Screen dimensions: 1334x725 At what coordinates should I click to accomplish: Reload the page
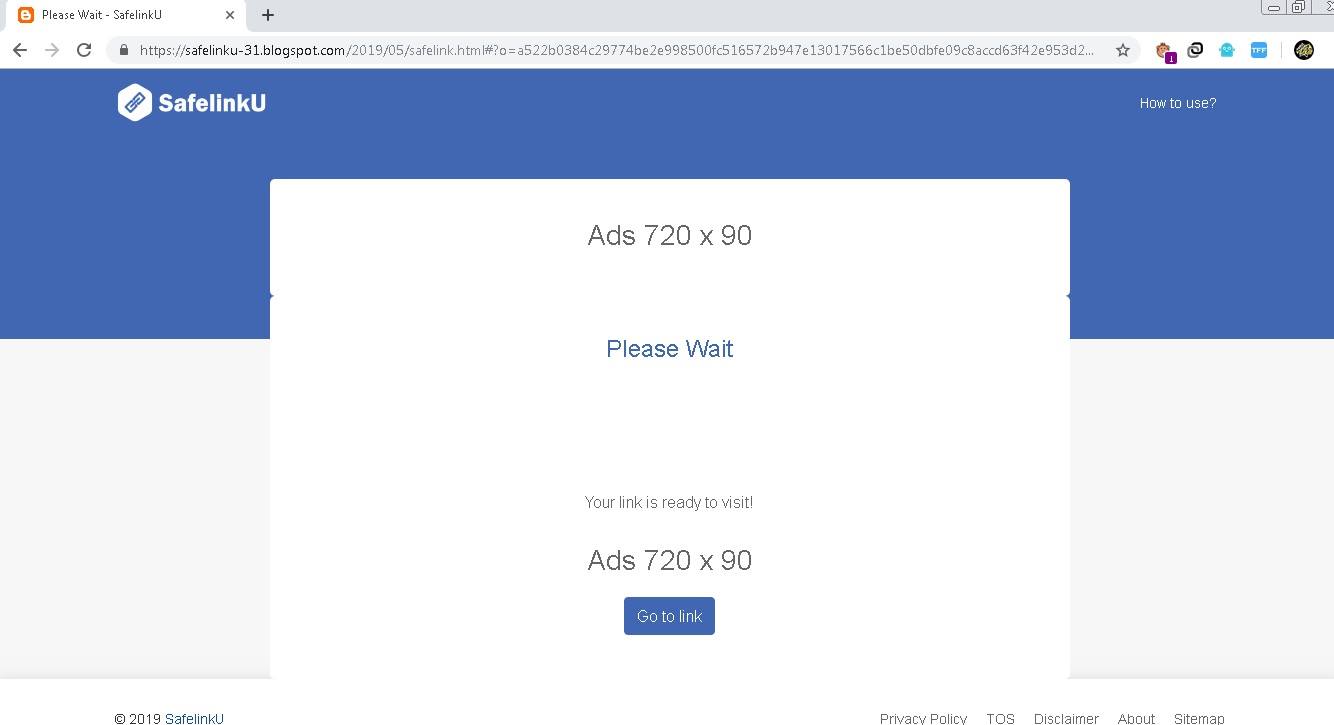point(84,50)
